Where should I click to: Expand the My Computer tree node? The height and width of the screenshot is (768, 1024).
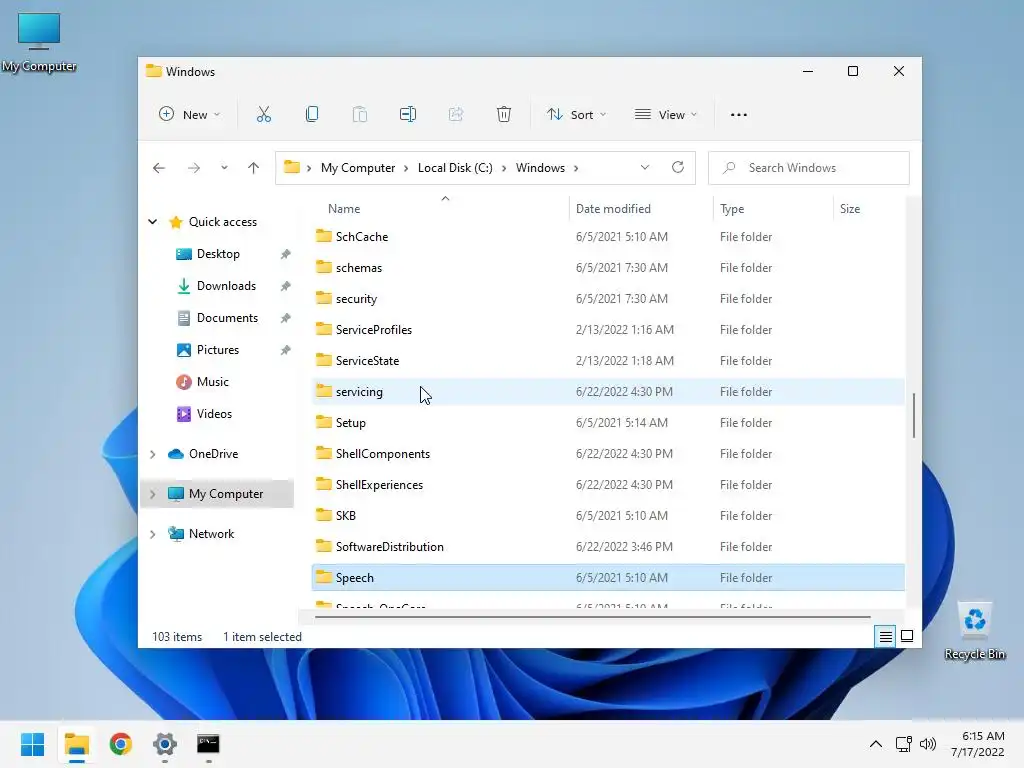point(153,494)
